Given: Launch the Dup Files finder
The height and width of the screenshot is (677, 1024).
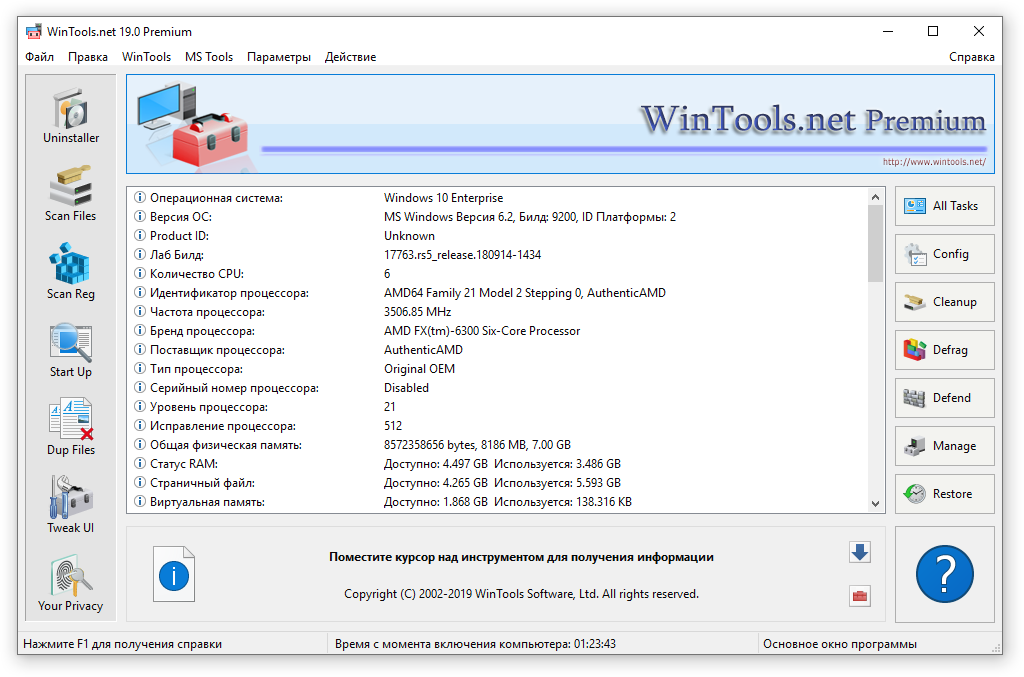Looking at the screenshot, I should point(71,428).
